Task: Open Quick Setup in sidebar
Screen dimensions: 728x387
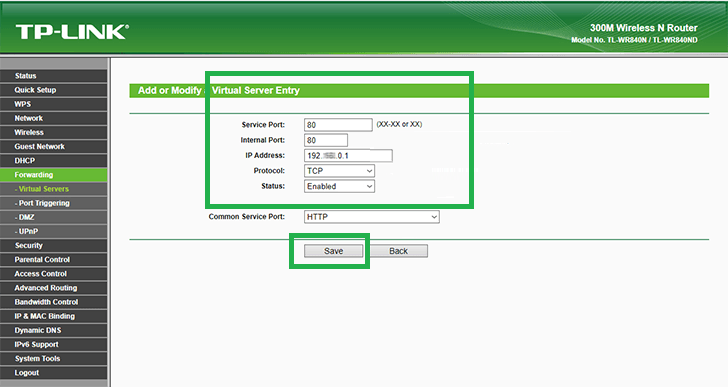Action: click(54, 90)
